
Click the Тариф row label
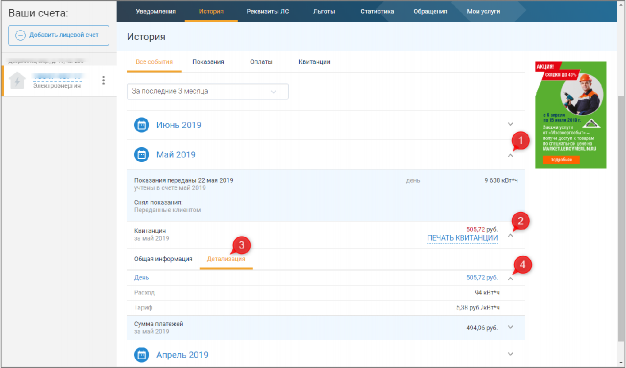pyautogui.click(x=143, y=308)
